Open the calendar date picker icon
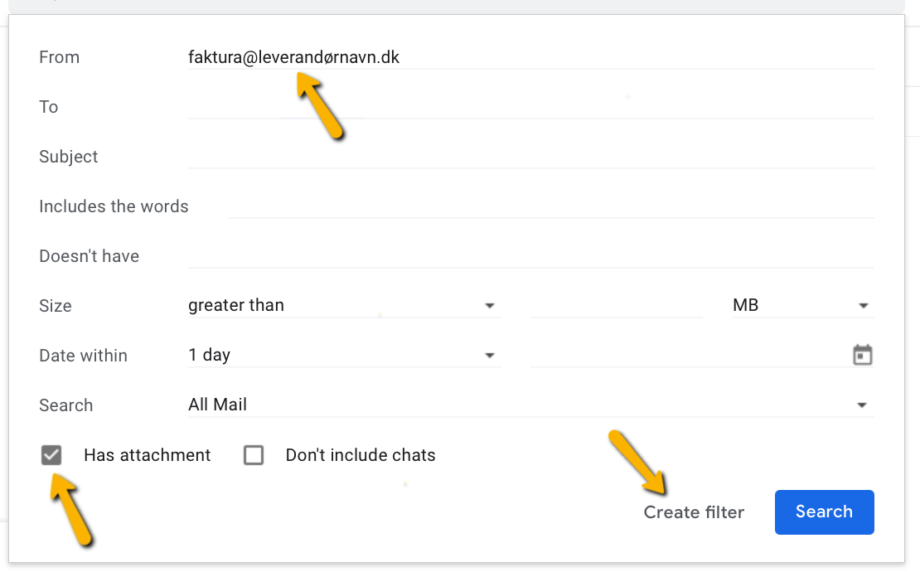Image resolution: width=920 pixels, height=577 pixels. 862,355
